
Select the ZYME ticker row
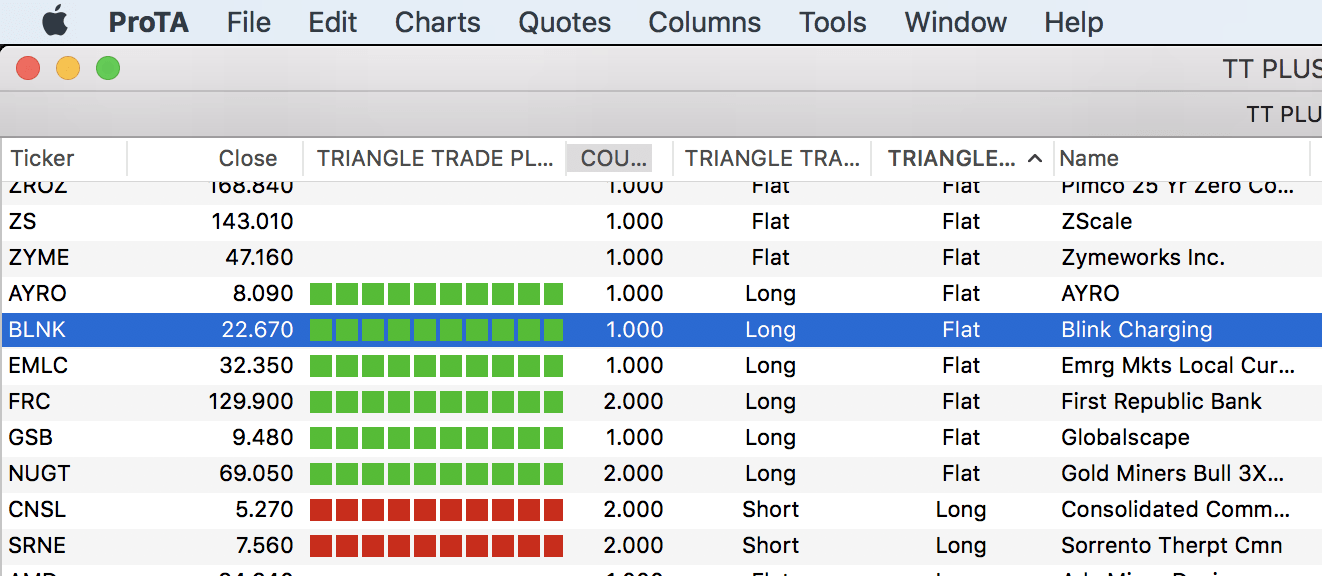click(661, 258)
